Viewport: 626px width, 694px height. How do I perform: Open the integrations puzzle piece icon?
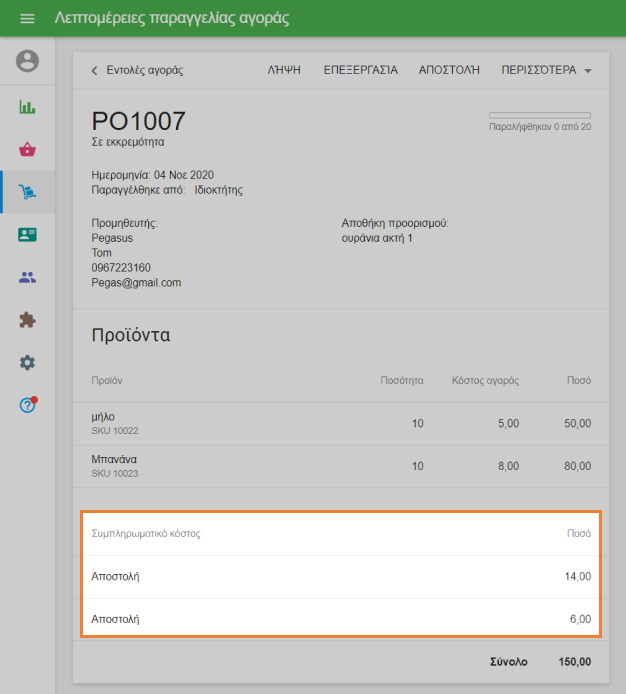pyautogui.click(x=28, y=320)
